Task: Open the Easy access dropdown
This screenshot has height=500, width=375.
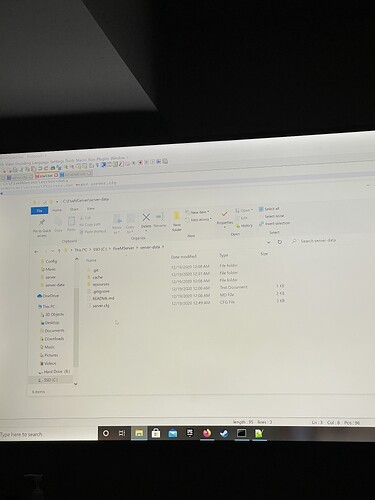Action: tap(198, 220)
